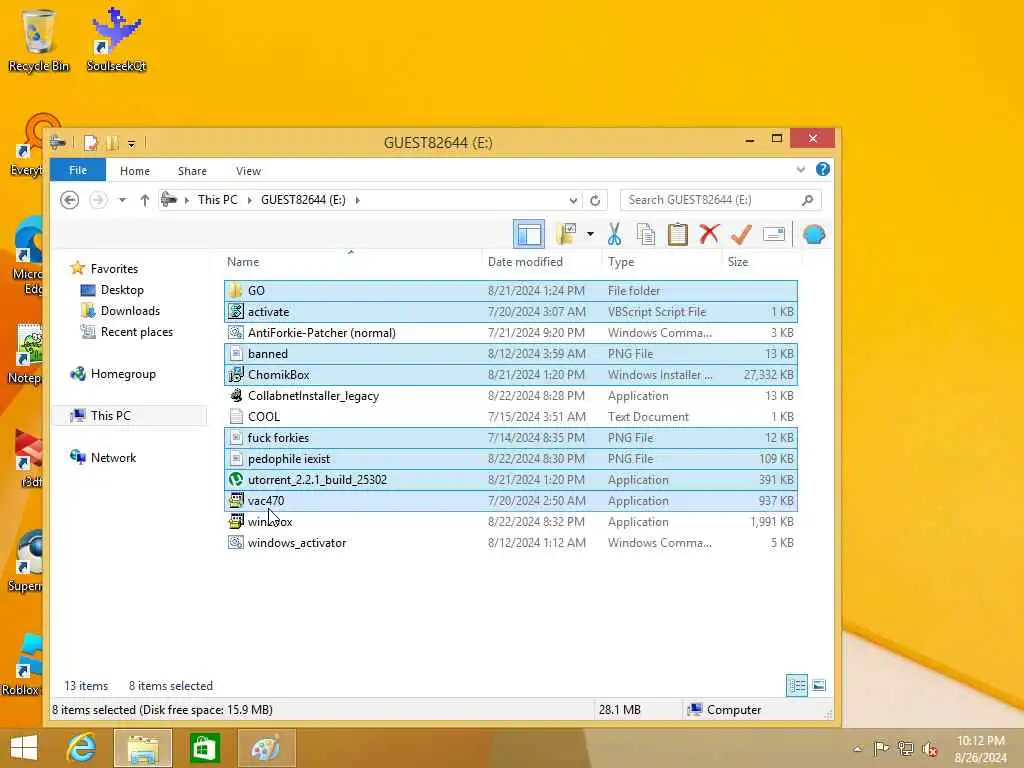Image resolution: width=1024 pixels, height=768 pixels.
Task: Click the folder options toolbar icon
Action: (567, 234)
